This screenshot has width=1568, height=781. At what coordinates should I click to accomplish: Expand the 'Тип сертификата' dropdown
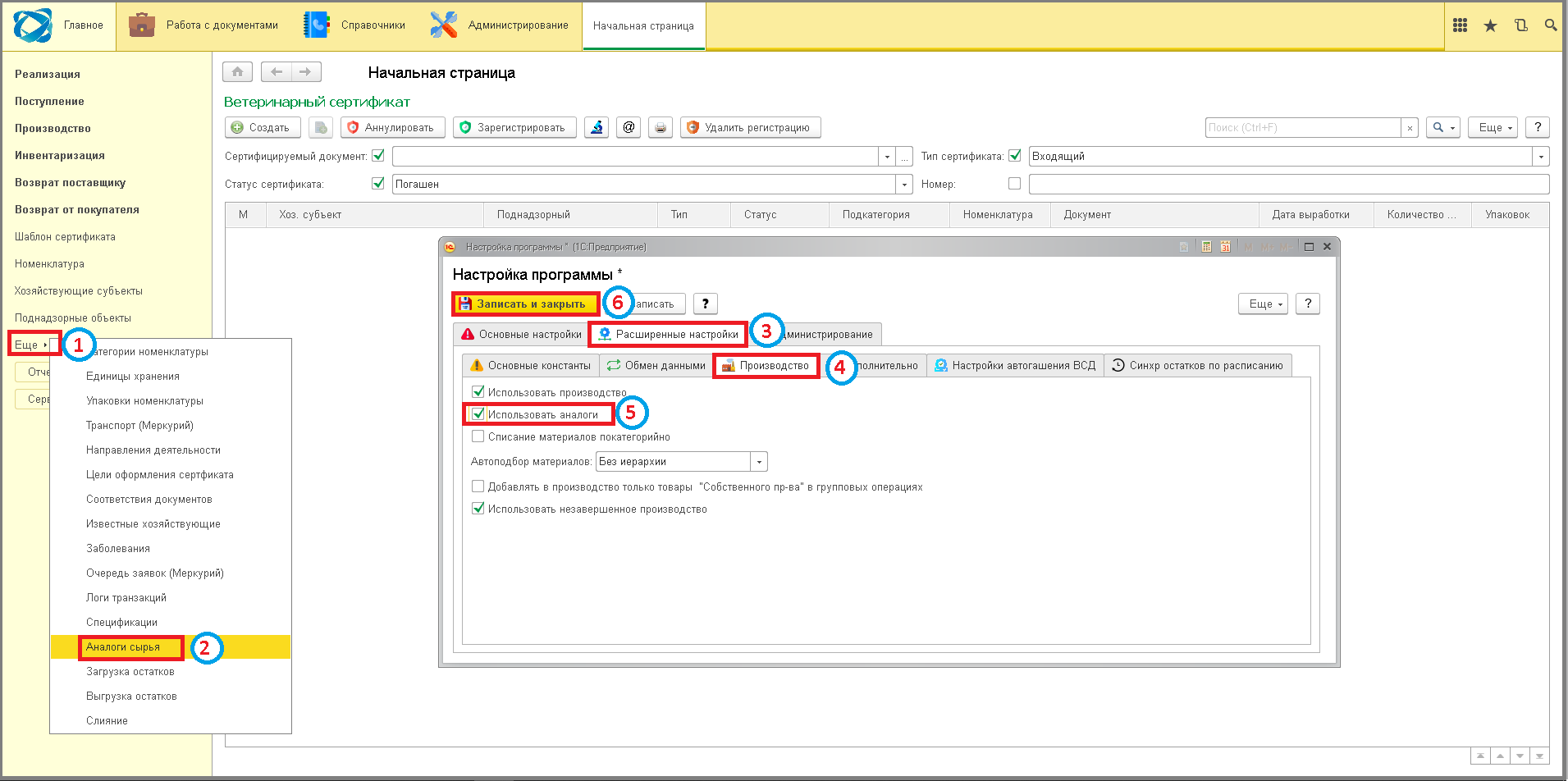pyautogui.click(x=1541, y=157)
